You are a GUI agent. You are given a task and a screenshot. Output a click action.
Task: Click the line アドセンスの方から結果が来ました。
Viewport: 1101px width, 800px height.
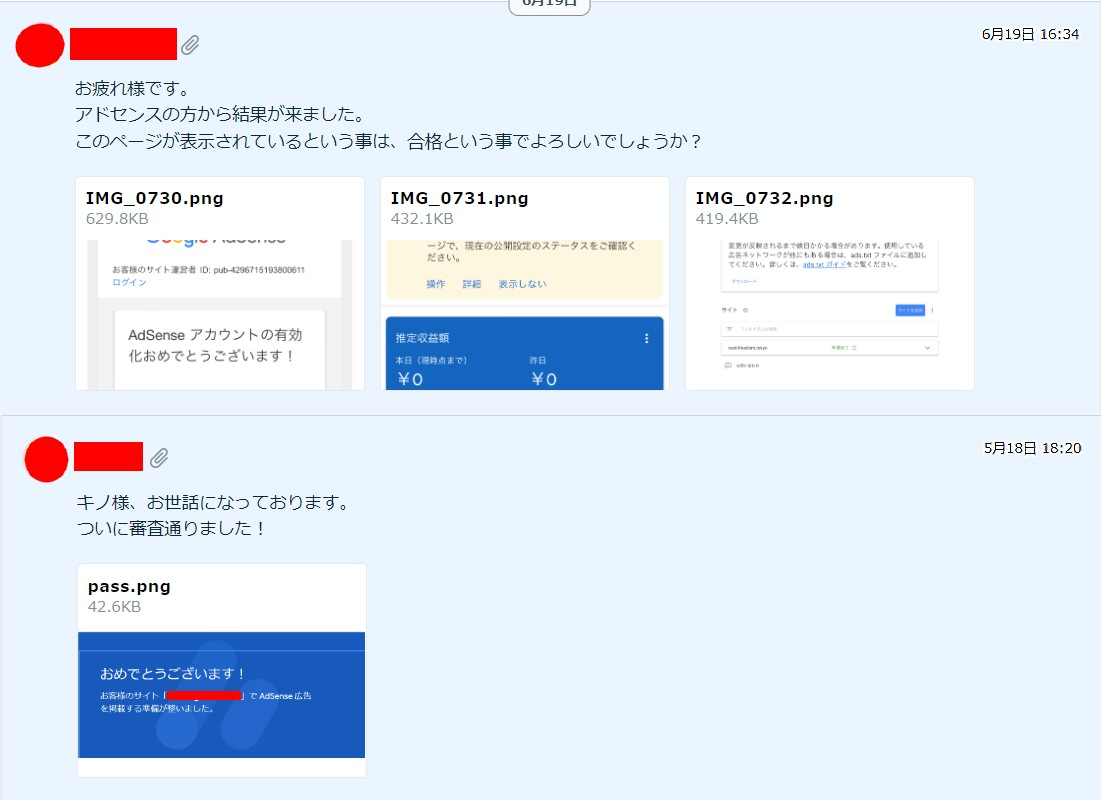(x=220, y=114)
